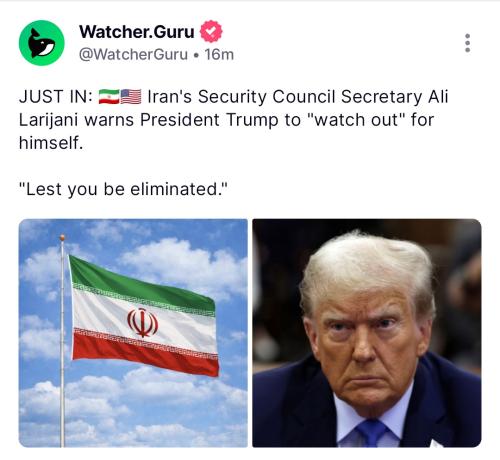This screenshot has width=500, height=460.
Task: Open the three-dot more options menu
Action: [x=467, y=43]
